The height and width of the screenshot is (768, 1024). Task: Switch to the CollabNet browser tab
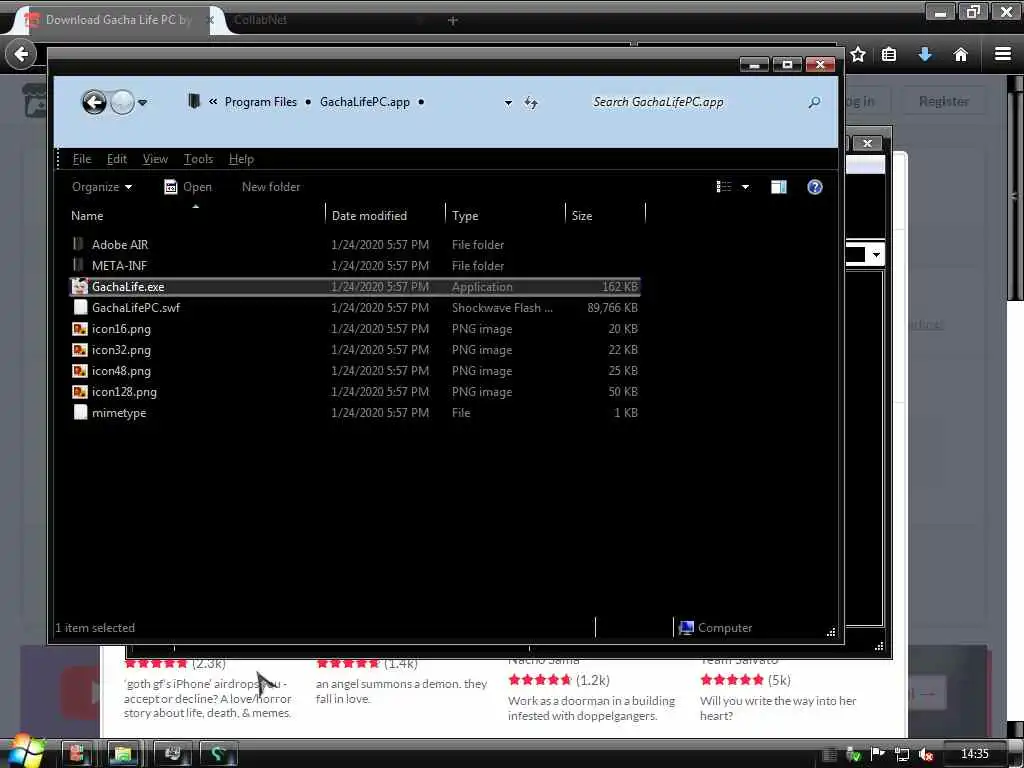[x=260, y=20]
